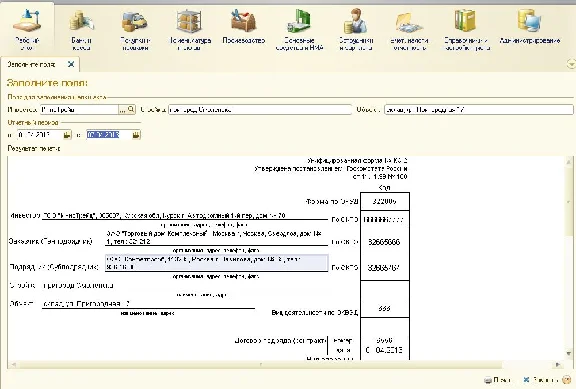
Task: Click the Заказчик (Генподрядчик) label
Action: [x=51, y=241]
